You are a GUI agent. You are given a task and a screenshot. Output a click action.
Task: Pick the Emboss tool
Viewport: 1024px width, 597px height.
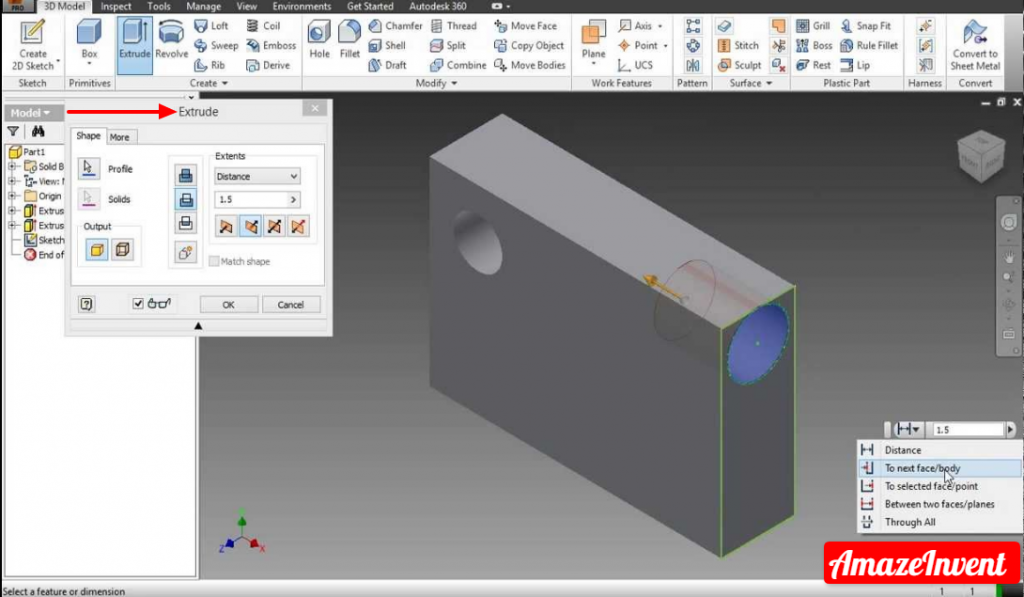271,45
